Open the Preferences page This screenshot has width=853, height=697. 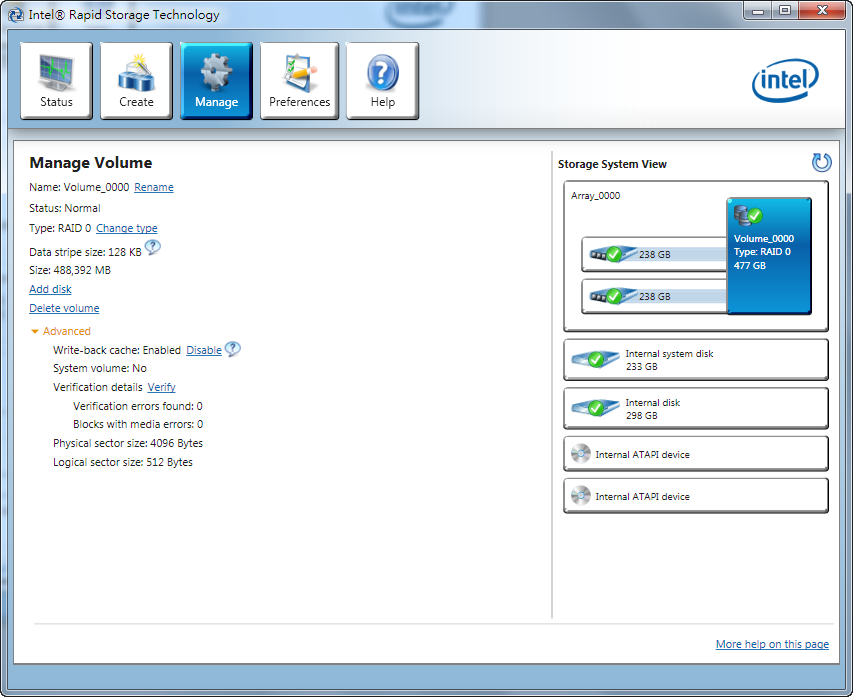coord(299,81)
